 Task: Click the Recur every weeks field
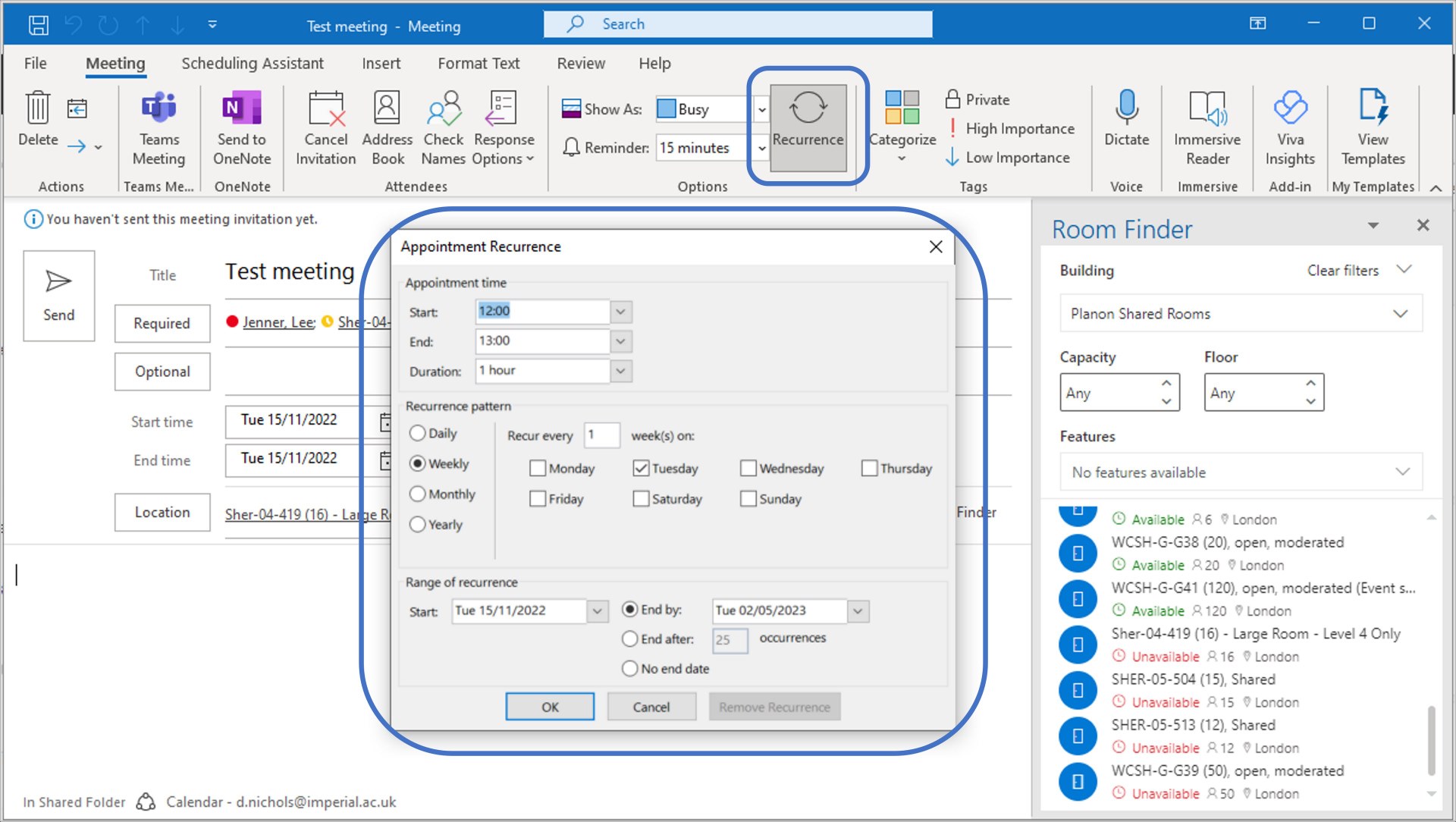tap(602, 435)
